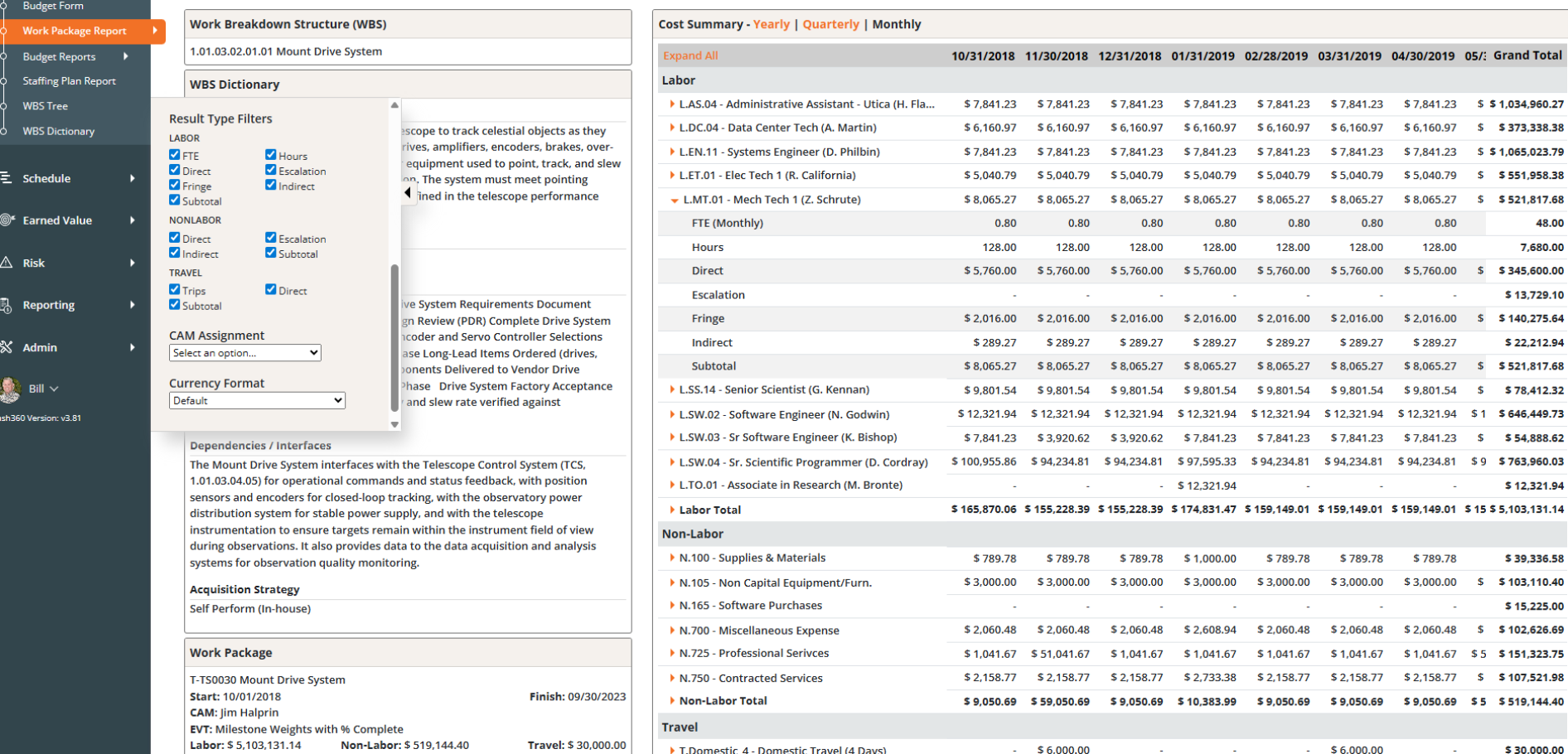The height and width of the screenshot is (754, 1568).
Task: Uncheck the Labor FTE checkbox
Action: pos(175,155)
